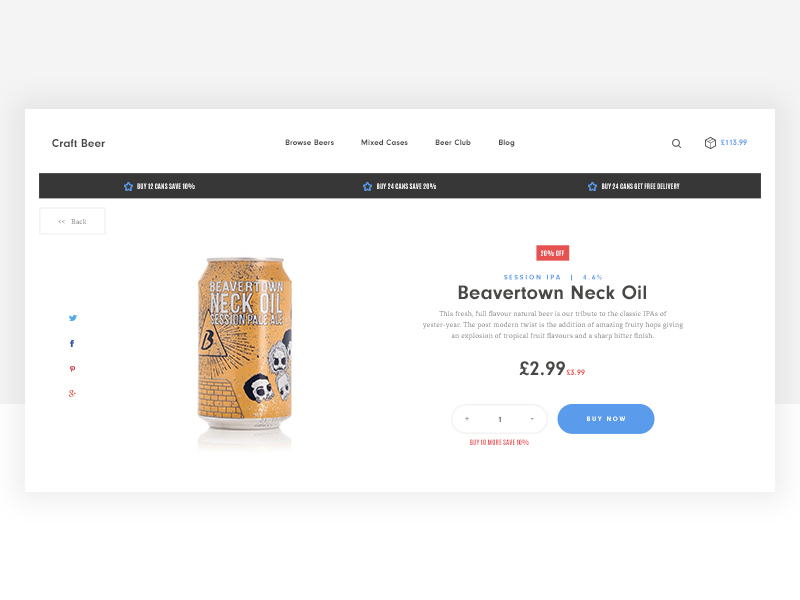
Task: Click star icon beside free delivery offer
Action: click(x=592, y=186)
